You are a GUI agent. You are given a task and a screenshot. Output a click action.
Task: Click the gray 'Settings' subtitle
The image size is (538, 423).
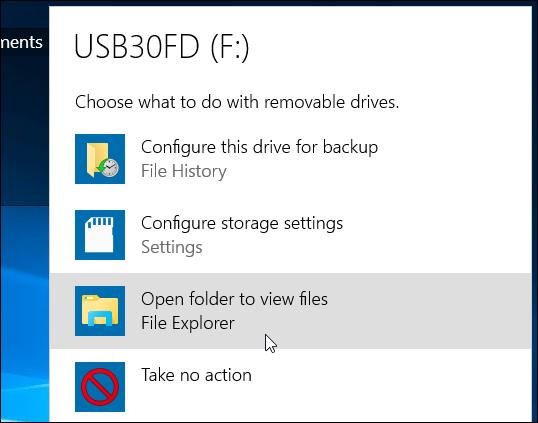(x=172, y=247)
